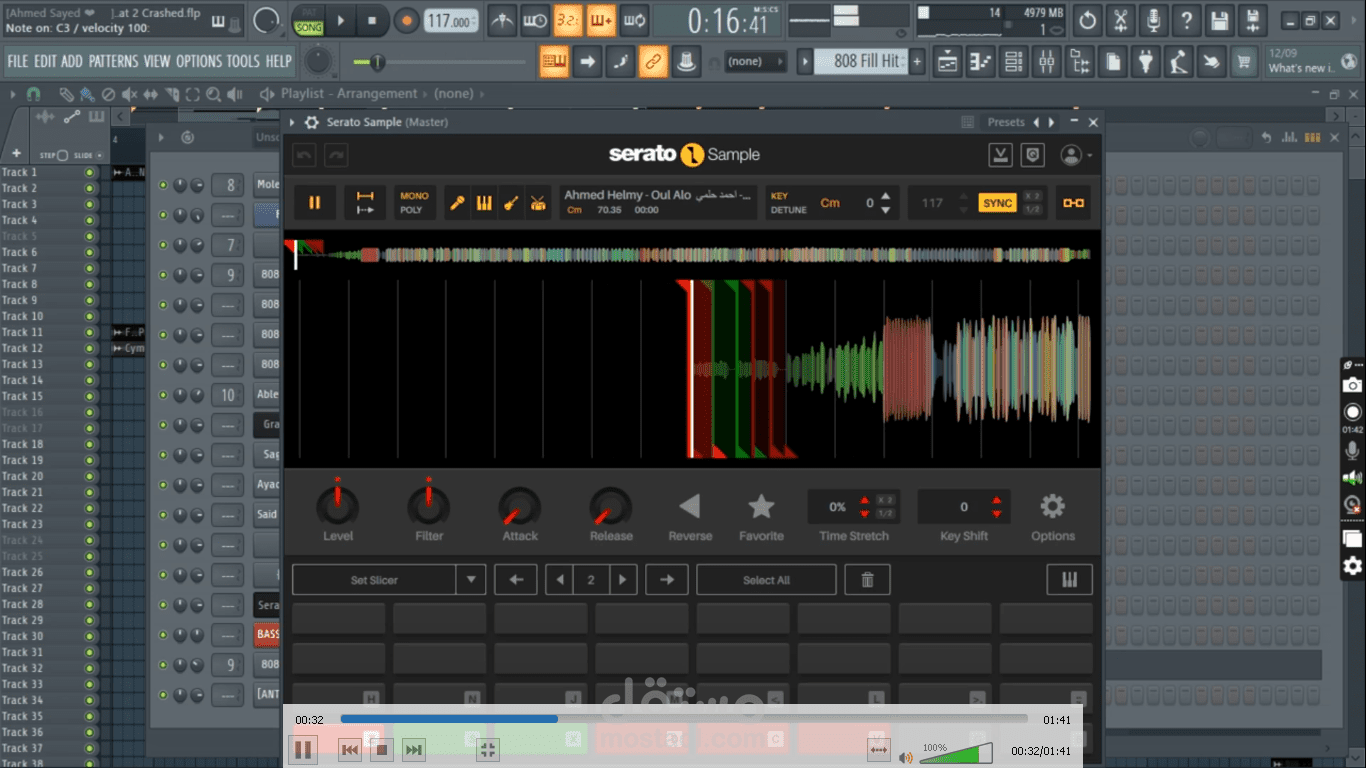
Task: Switch pads to keyboard mode icon
Action: pyautogui.click(x=1070, y=580)
